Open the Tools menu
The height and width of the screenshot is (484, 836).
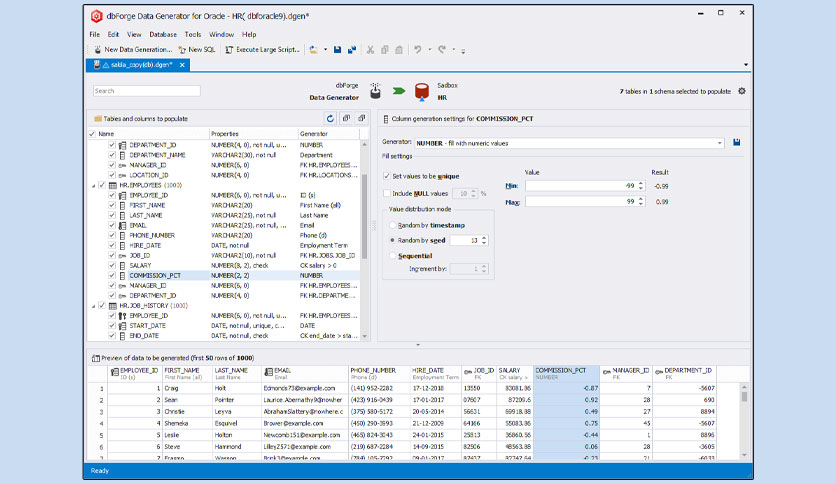(x=192, y=34)
